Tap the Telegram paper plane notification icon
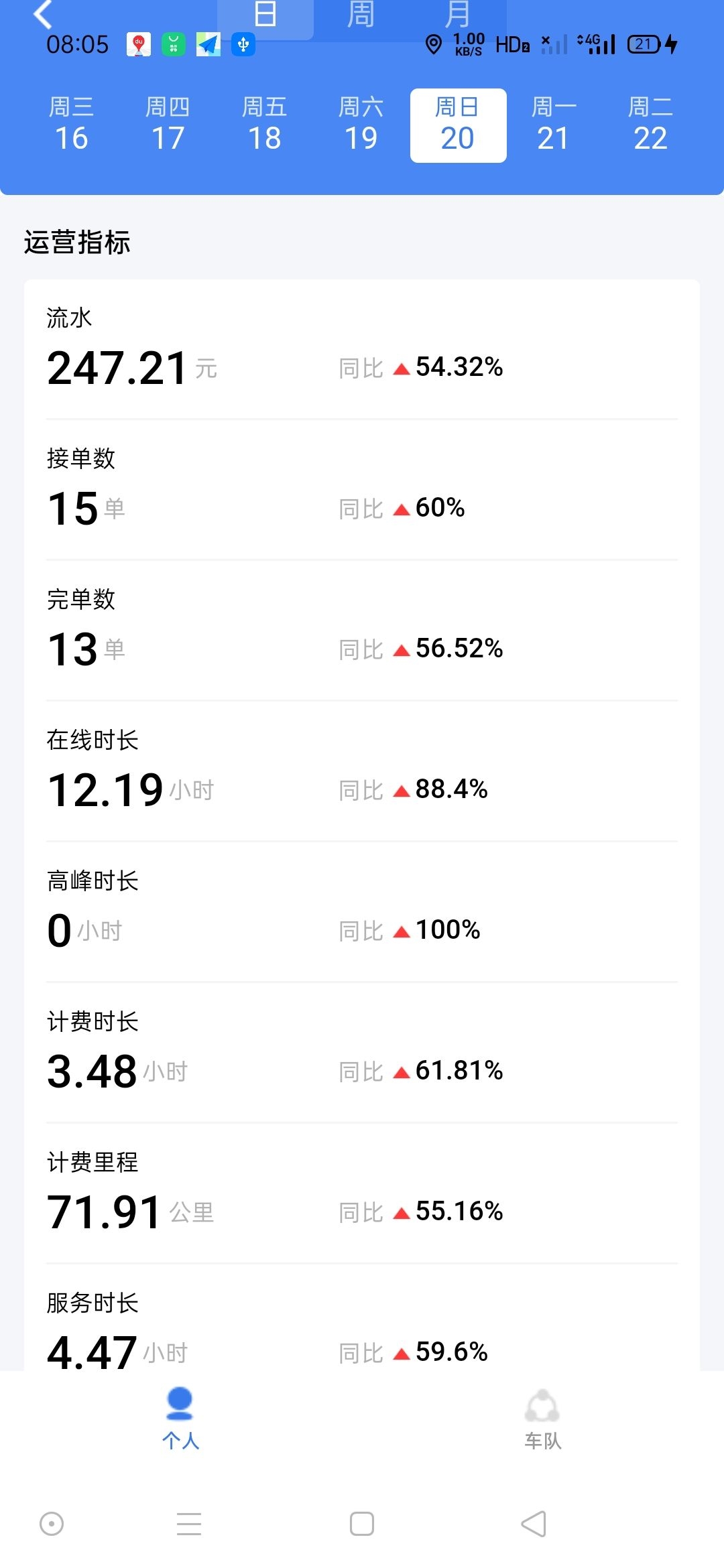 (x=208, y=45)
